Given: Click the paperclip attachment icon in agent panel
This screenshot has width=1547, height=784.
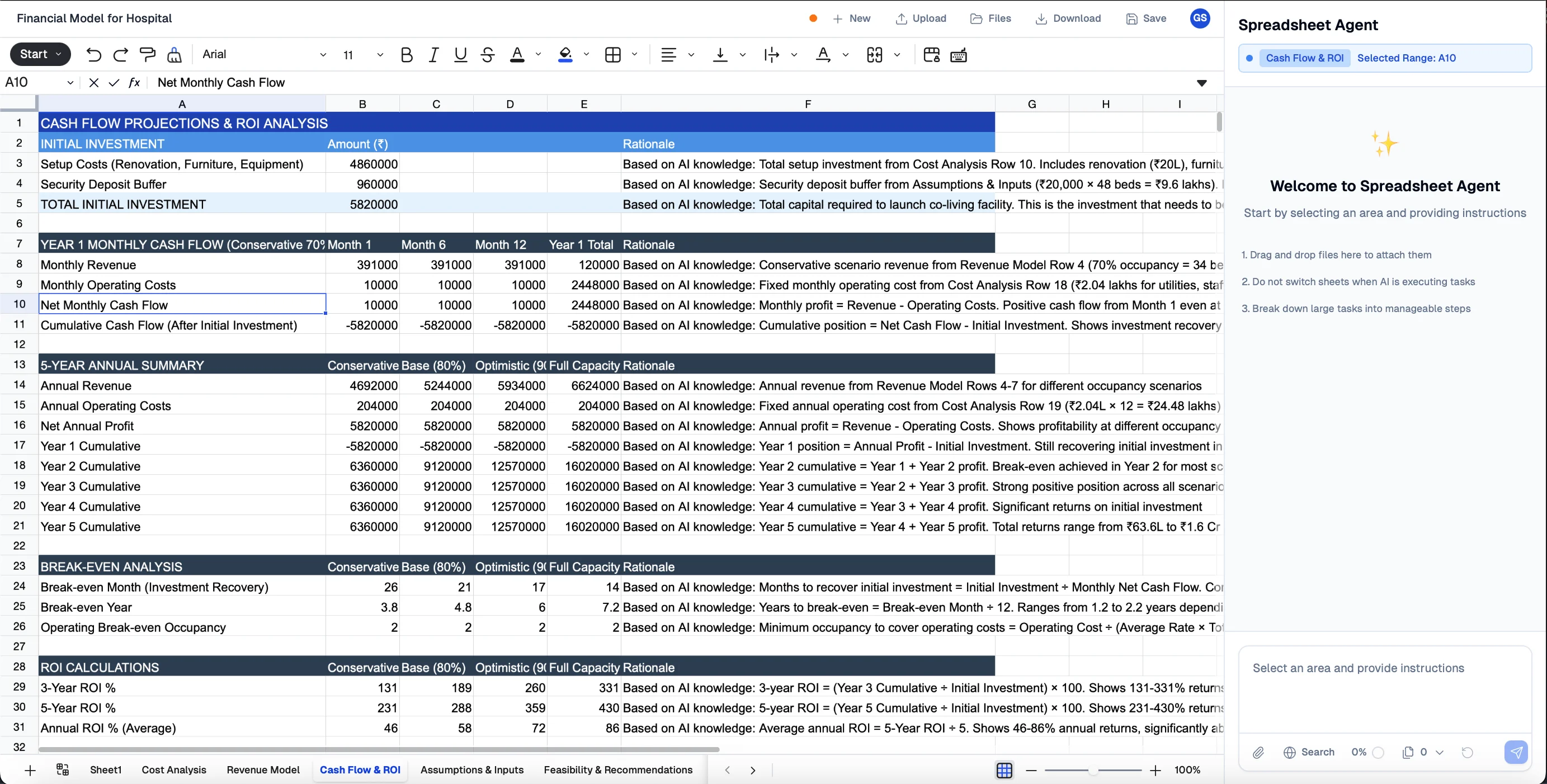Looking at the screenshot, I should point(1259,752).
